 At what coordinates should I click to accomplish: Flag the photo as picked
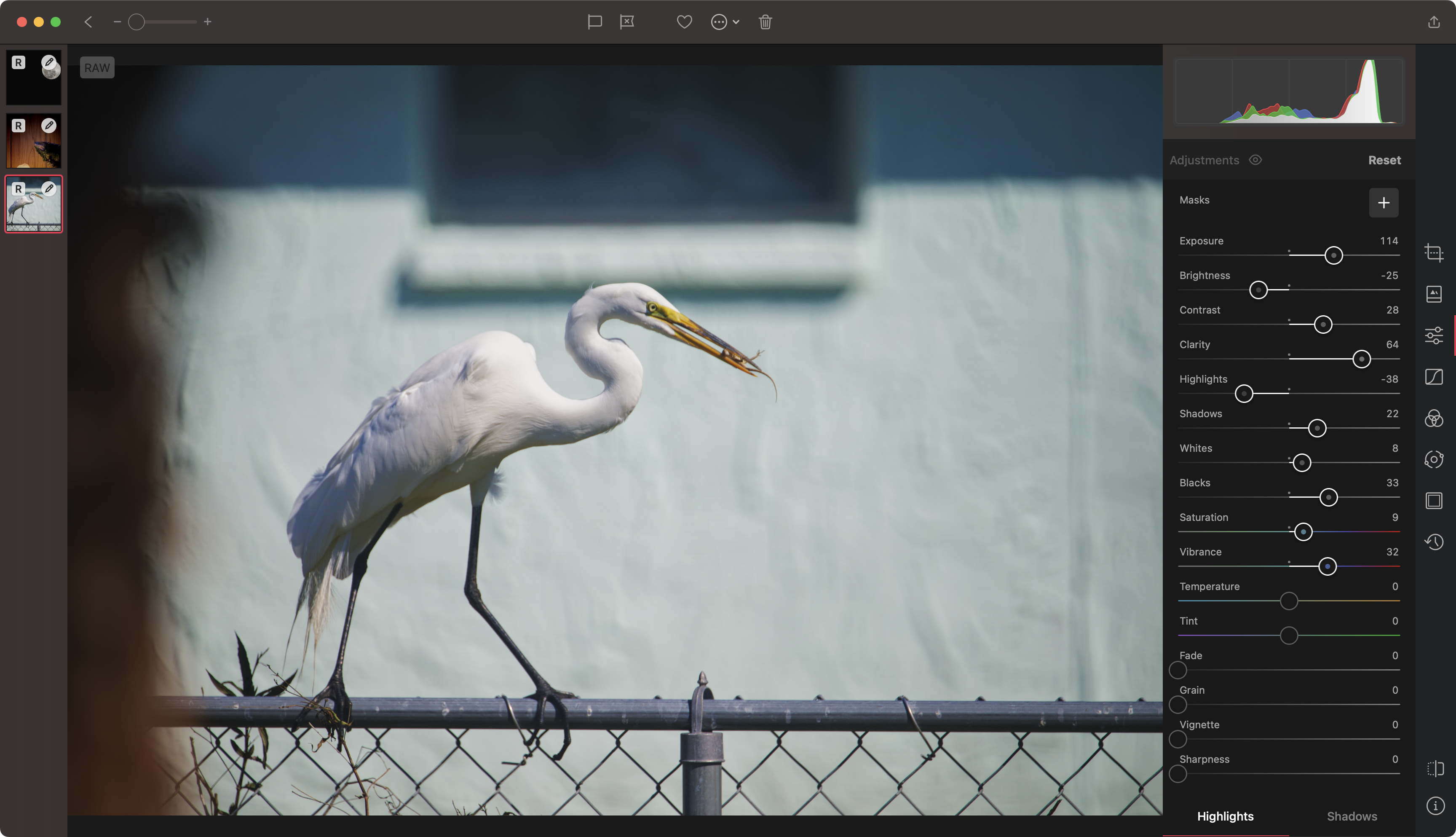pyautogui.click(x=595, y=22)
